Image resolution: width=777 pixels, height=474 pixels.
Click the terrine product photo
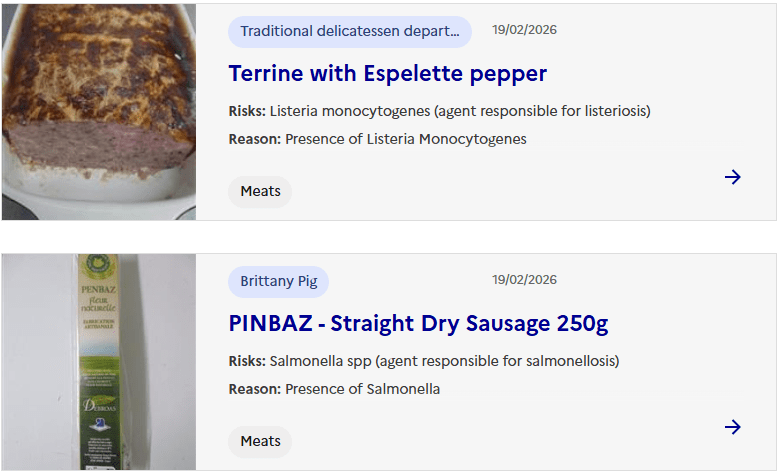[x=98, y=110]
